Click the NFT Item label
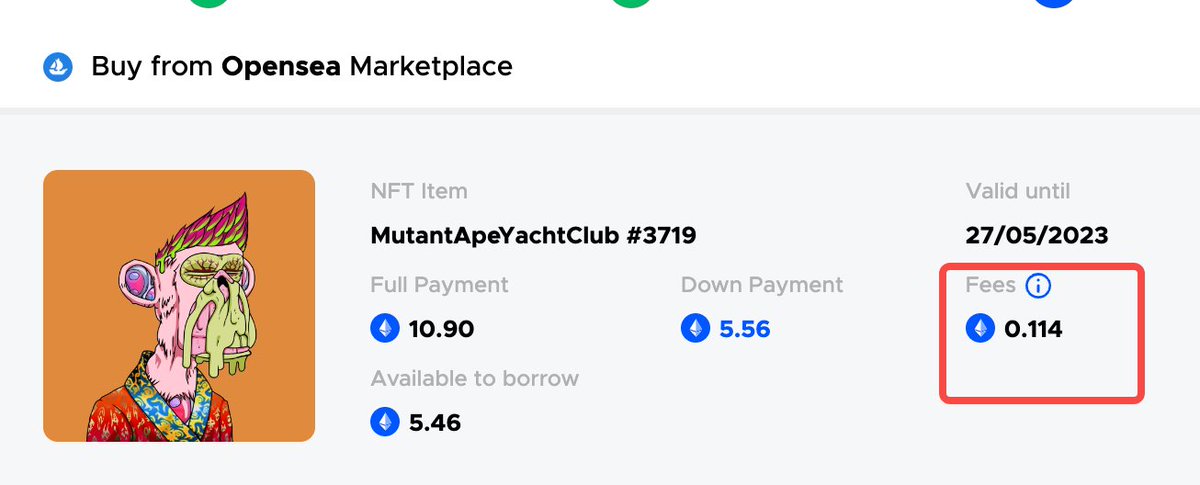Viewport: 1200px width, 485px height. coord(419,191)
